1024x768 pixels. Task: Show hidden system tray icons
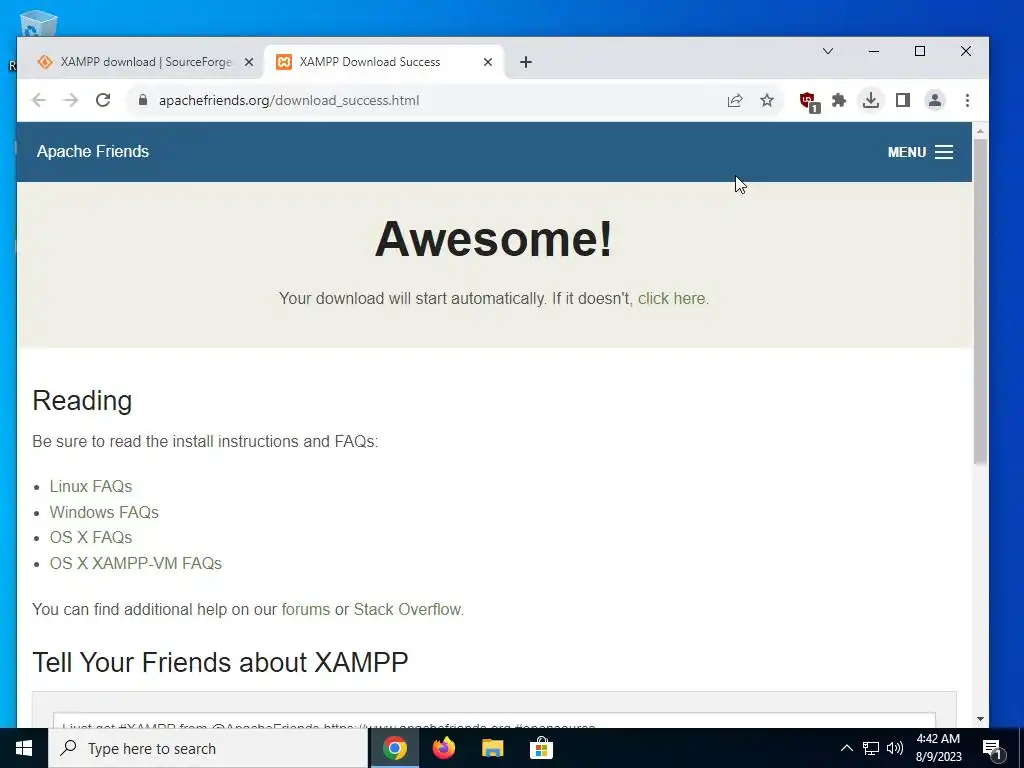tap(846, 748)
